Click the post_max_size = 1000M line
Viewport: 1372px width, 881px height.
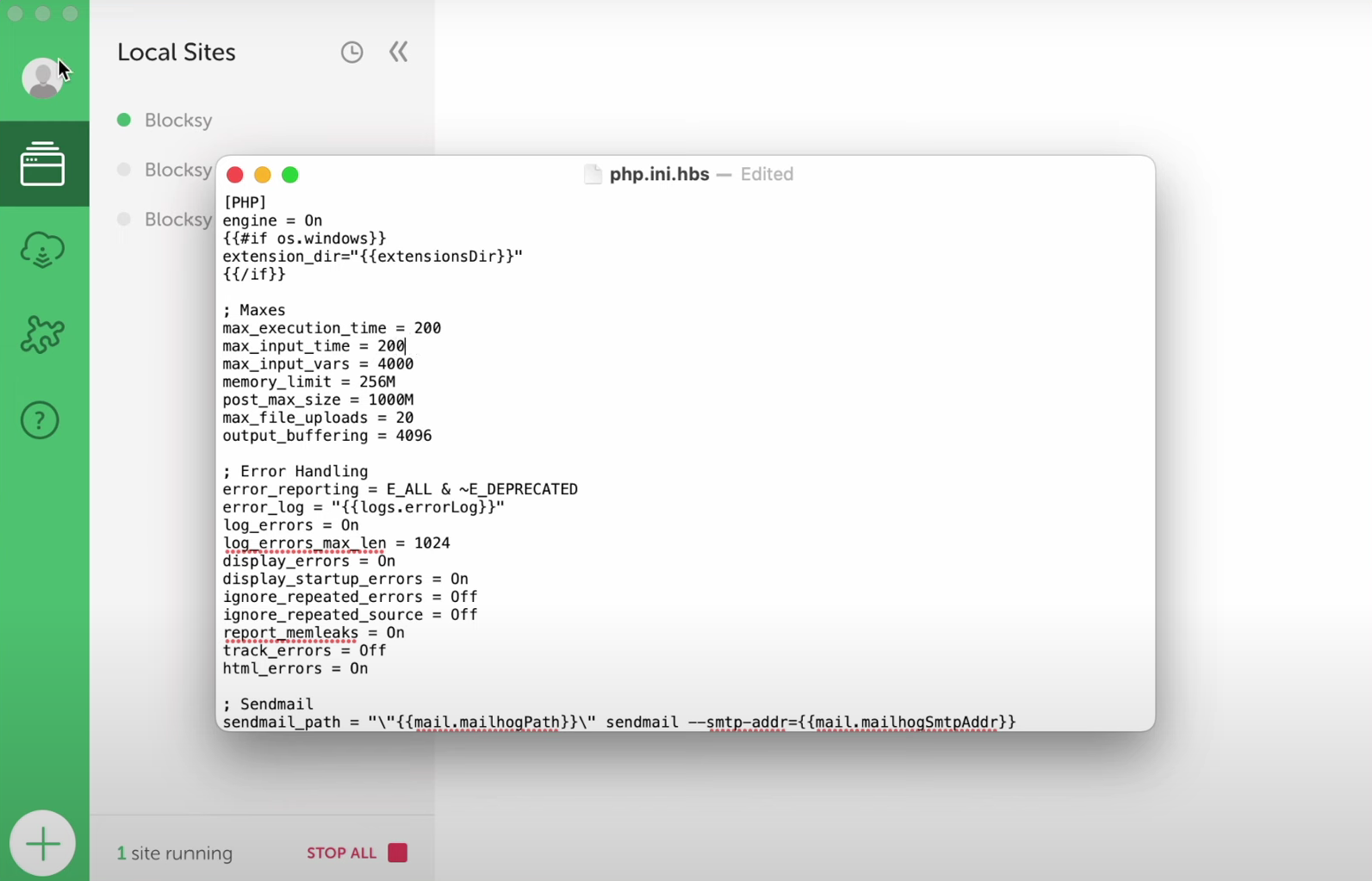pos(319,400)
